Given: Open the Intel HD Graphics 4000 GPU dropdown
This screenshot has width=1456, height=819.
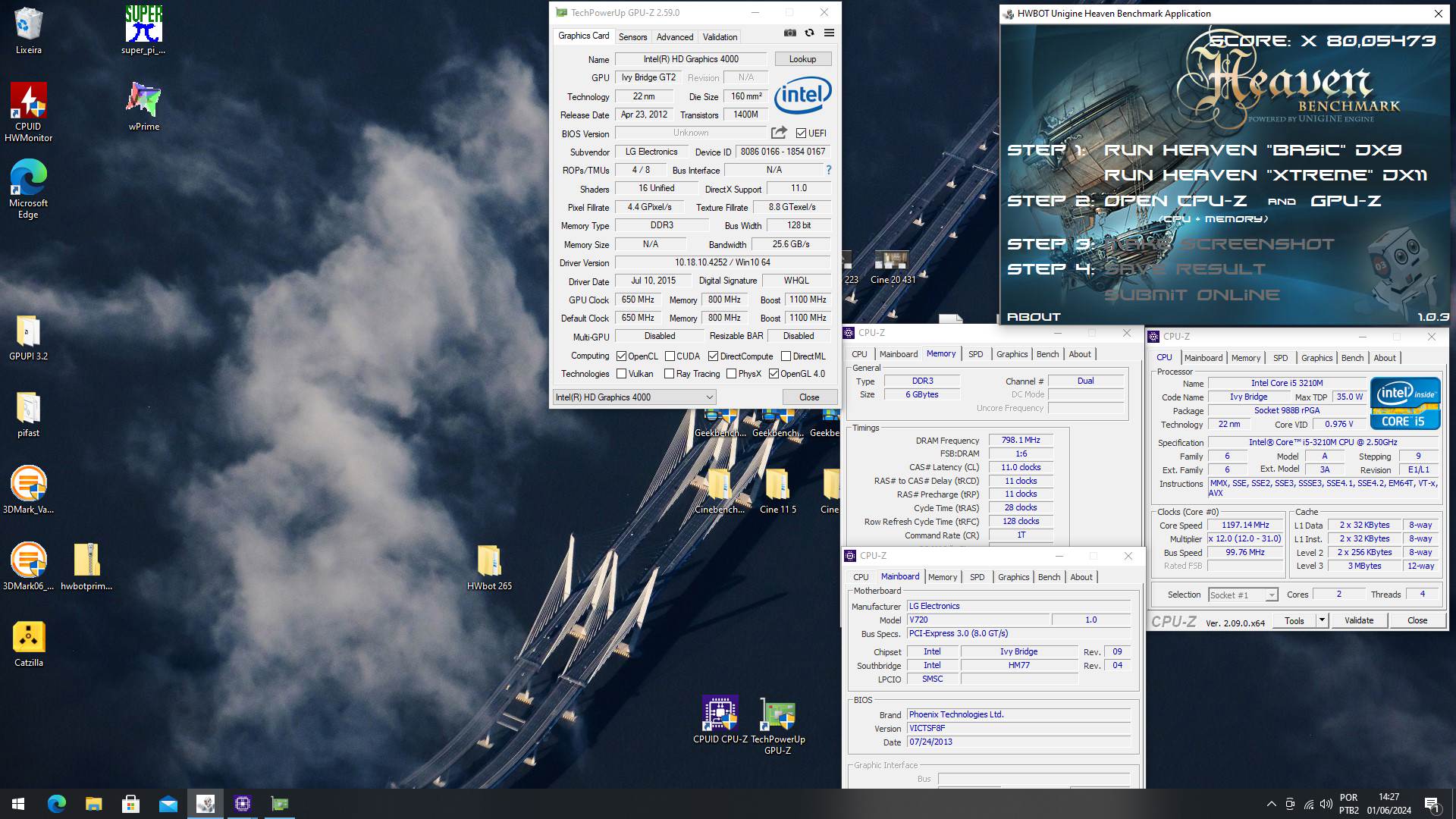Looking at the screenshot, I should click(634, 397).
